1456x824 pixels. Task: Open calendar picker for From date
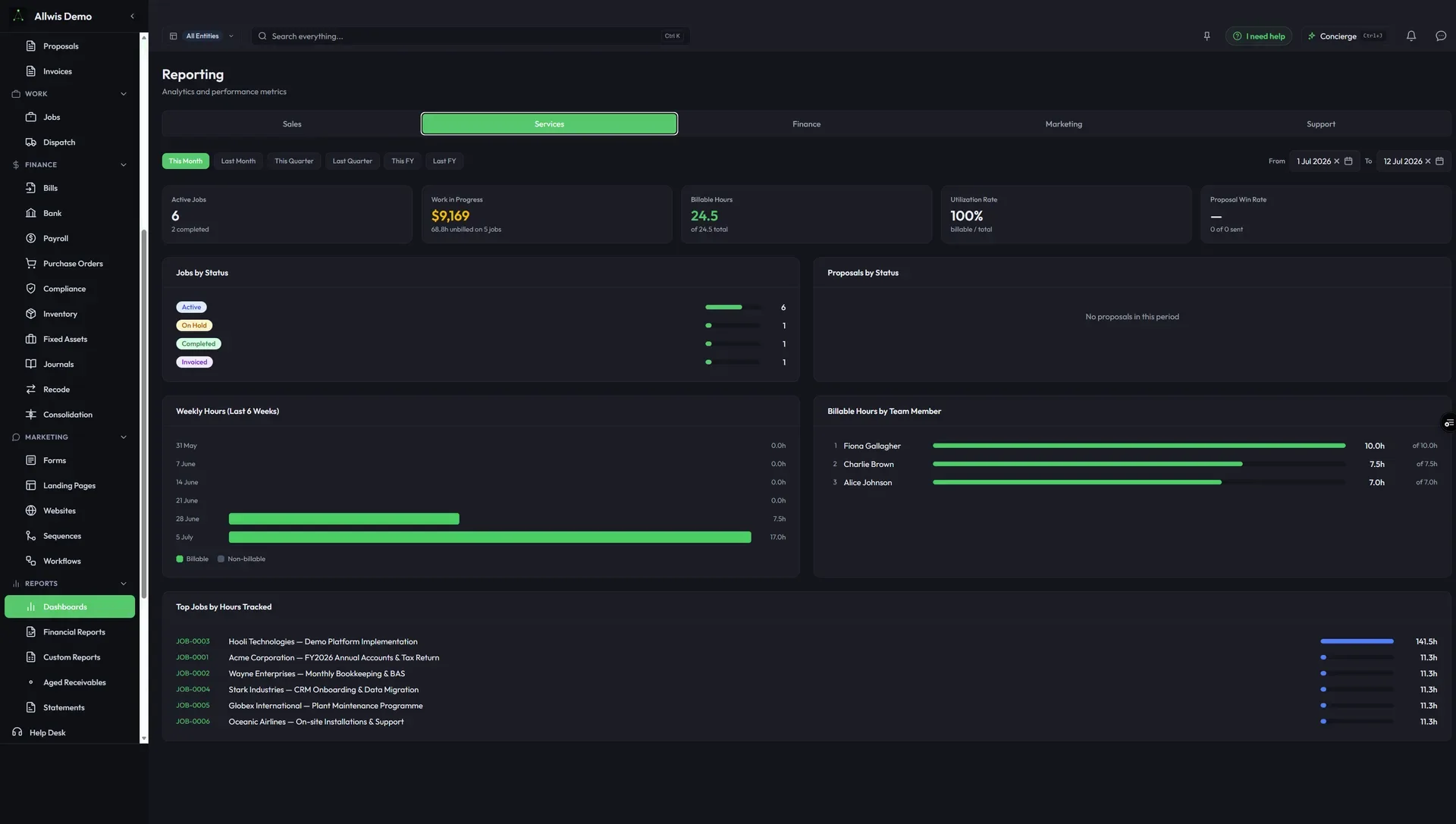[x=1348, y=161]
